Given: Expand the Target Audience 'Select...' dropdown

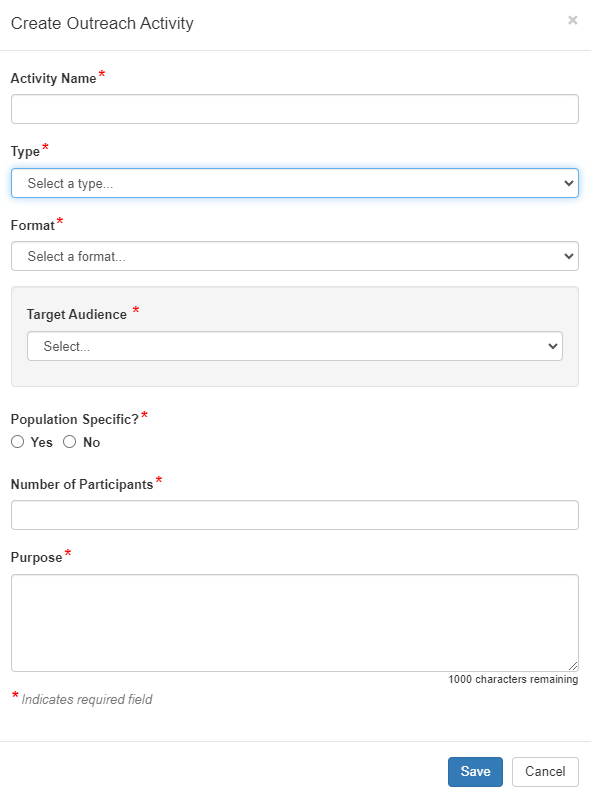Looking at the screenshot, I should [x=295, y=347].
